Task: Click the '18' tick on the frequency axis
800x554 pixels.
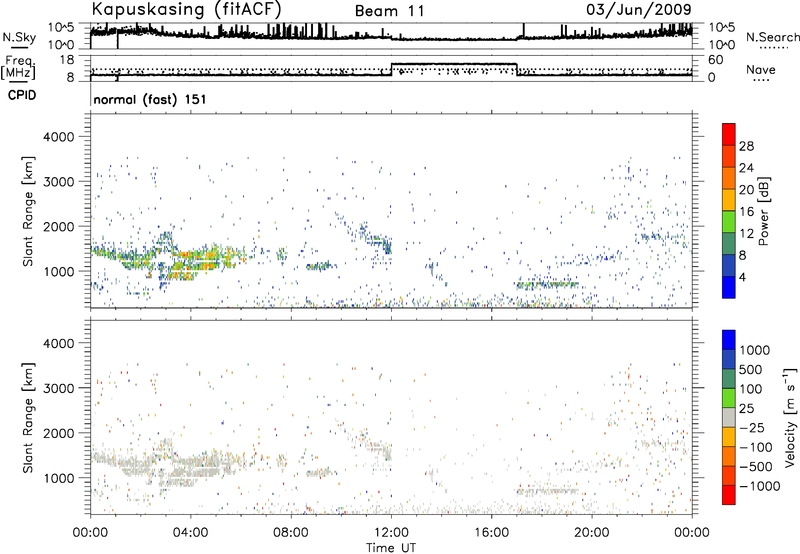Action: click(x=67, y=60)
